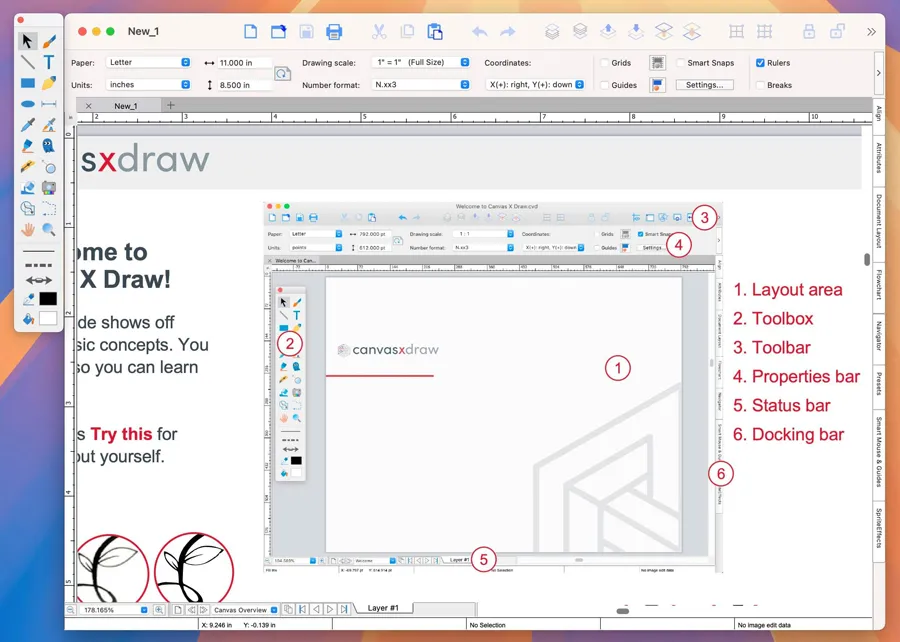This screenshot has height=642, width=900.
Task: Click the Paste clipboard icon
Action: click(434, 32)
